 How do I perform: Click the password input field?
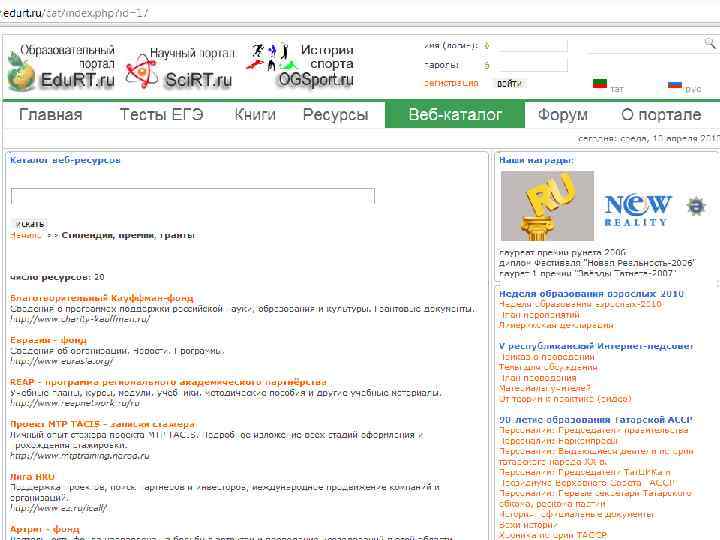pyautogui.click(x=532, y=65)
